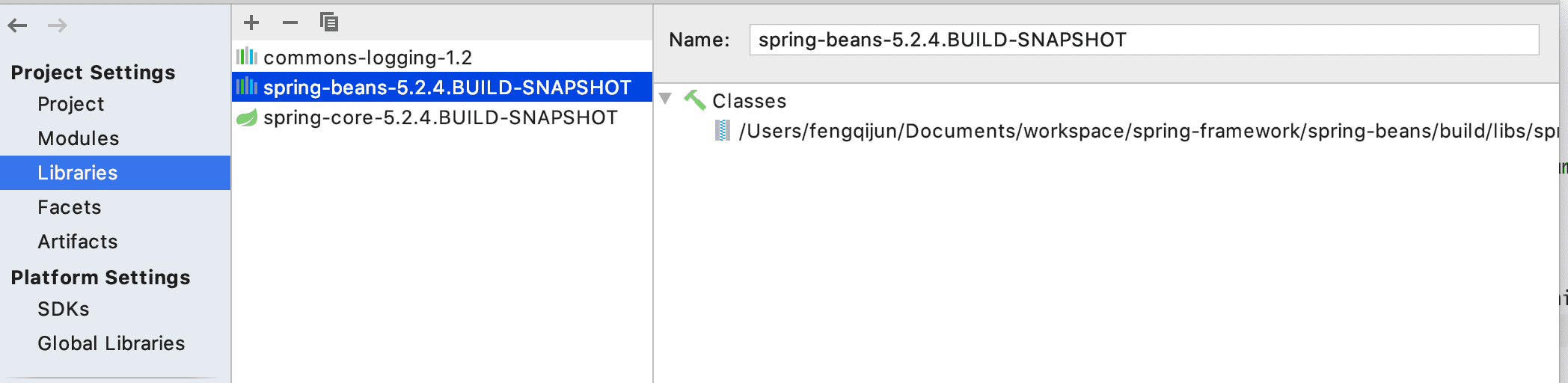Image resolution: width=1568 pixels, height=383 pixels.
Task: Go to the Facets section
Action: (x=70, y=207)
